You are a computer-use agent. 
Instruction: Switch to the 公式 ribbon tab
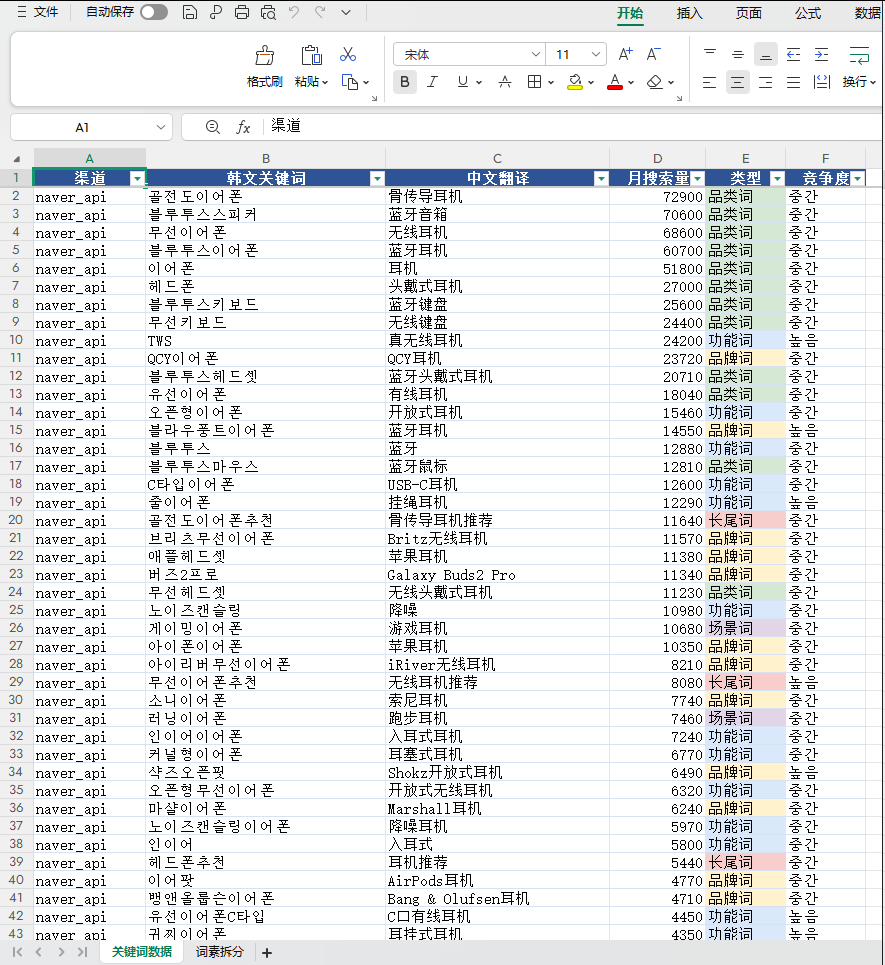pos(807,13)
